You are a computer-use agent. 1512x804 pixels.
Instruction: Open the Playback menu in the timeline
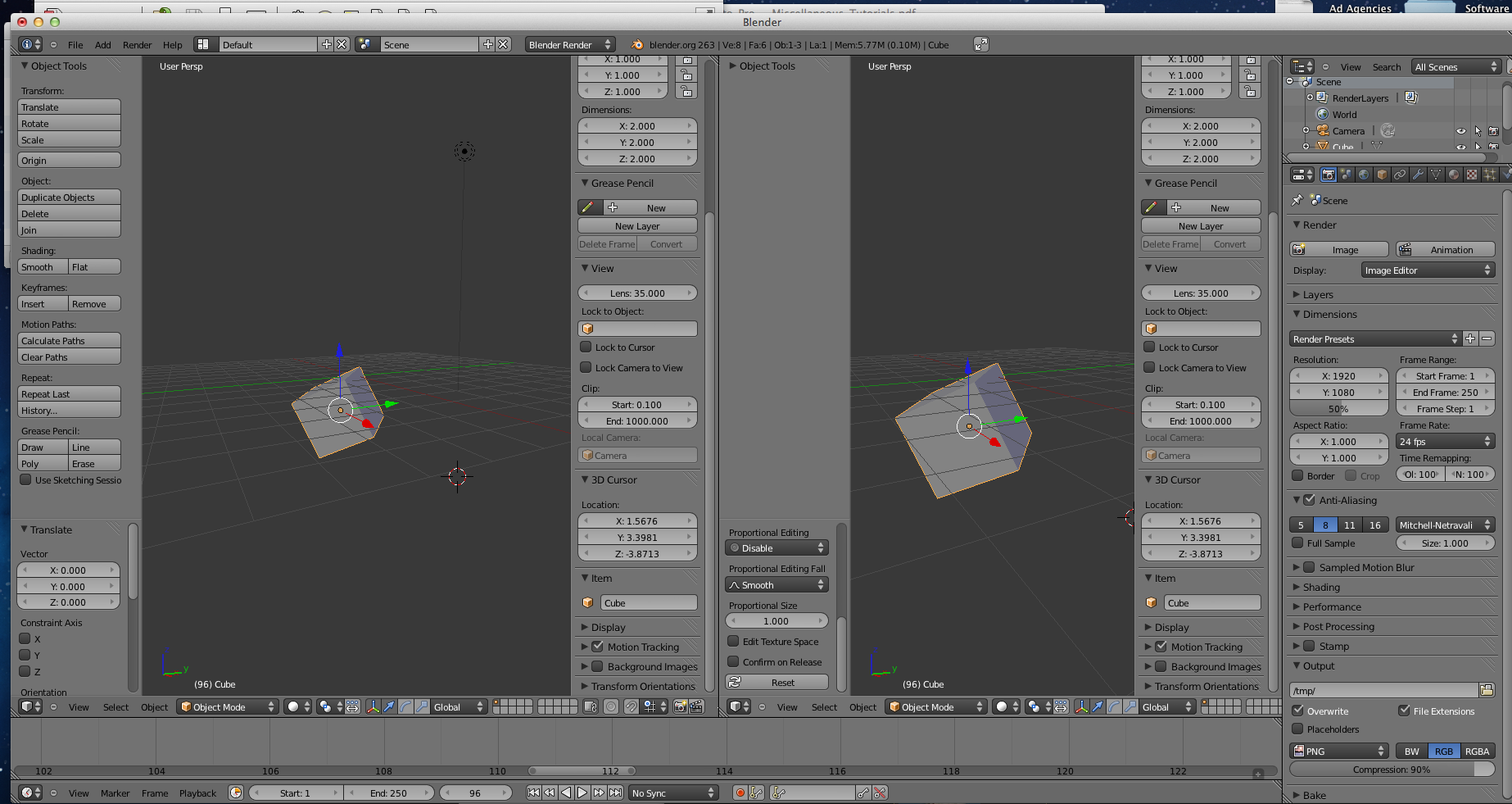click(198, 793)
